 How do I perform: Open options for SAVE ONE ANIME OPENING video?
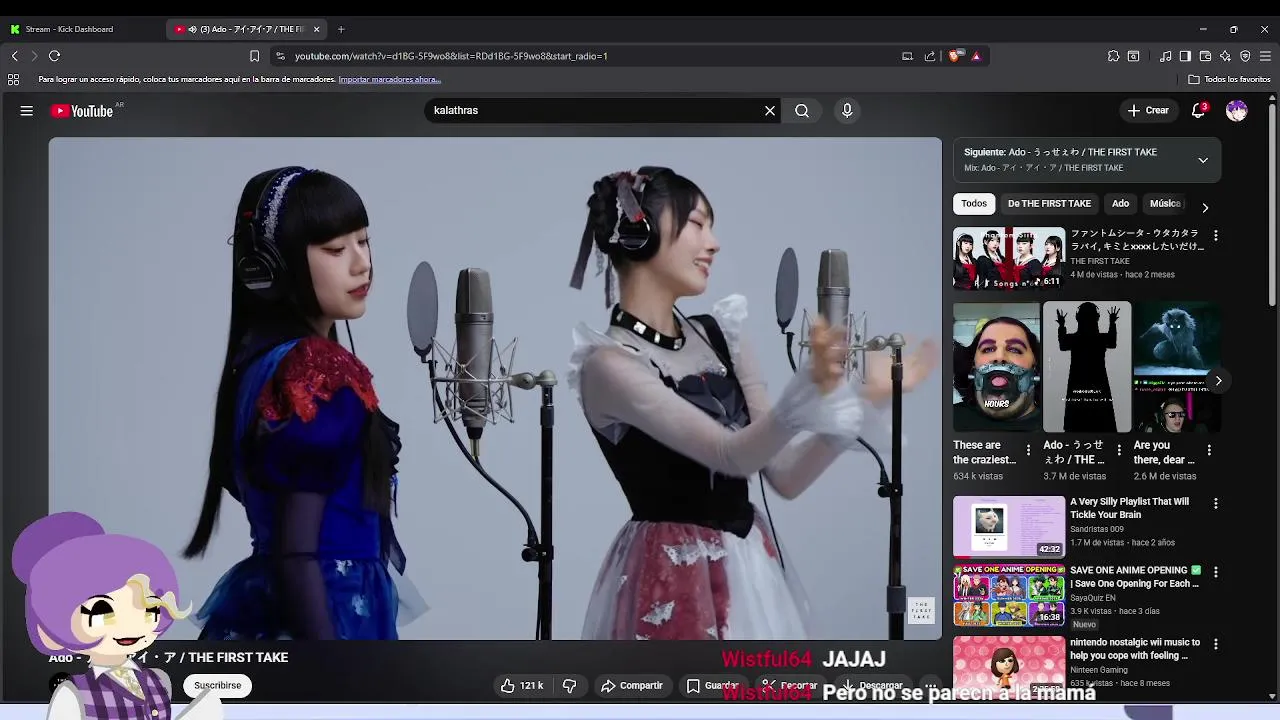1216,573
